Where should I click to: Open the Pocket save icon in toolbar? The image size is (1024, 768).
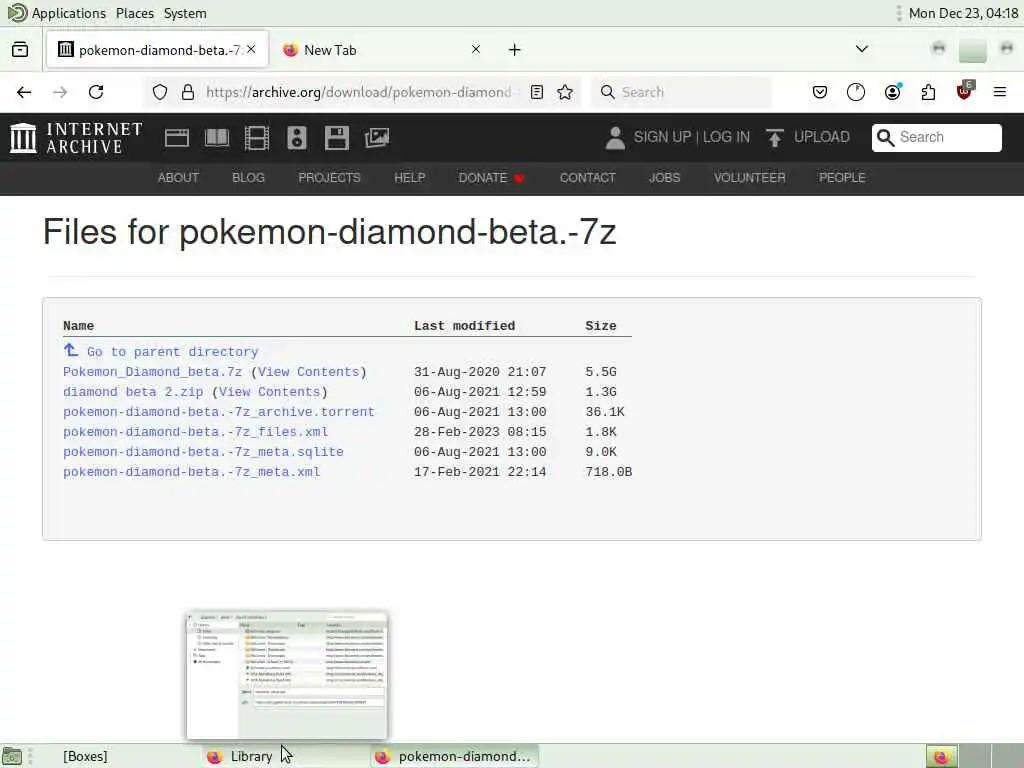pos(820,92)
